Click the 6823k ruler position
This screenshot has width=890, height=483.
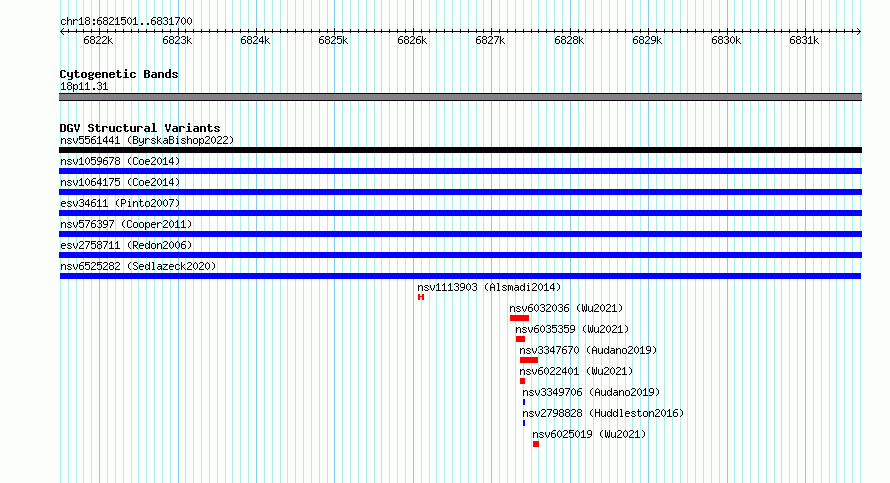coord(177,40)
